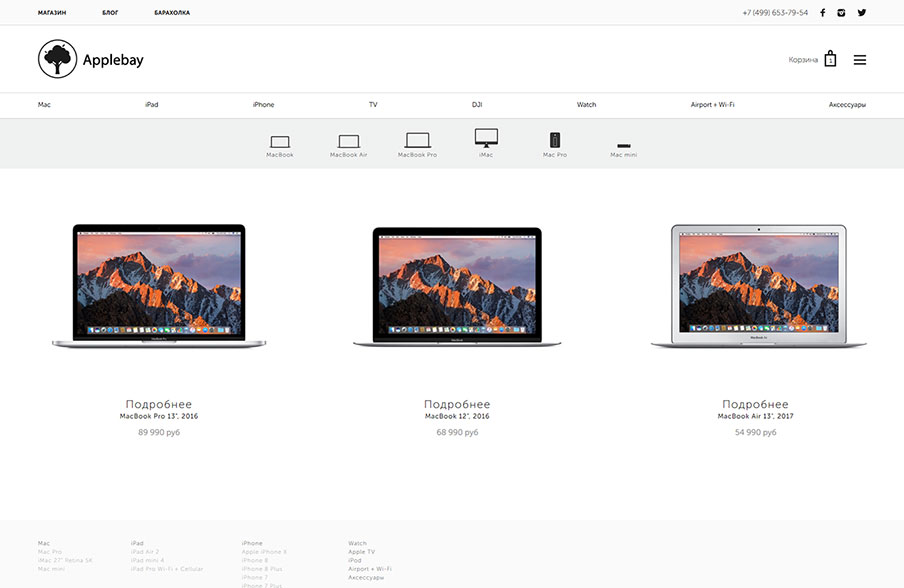Open footer link iPad mini 4
Image resolution: width=904 pixels, height=588 pixels.
[148, 560]
